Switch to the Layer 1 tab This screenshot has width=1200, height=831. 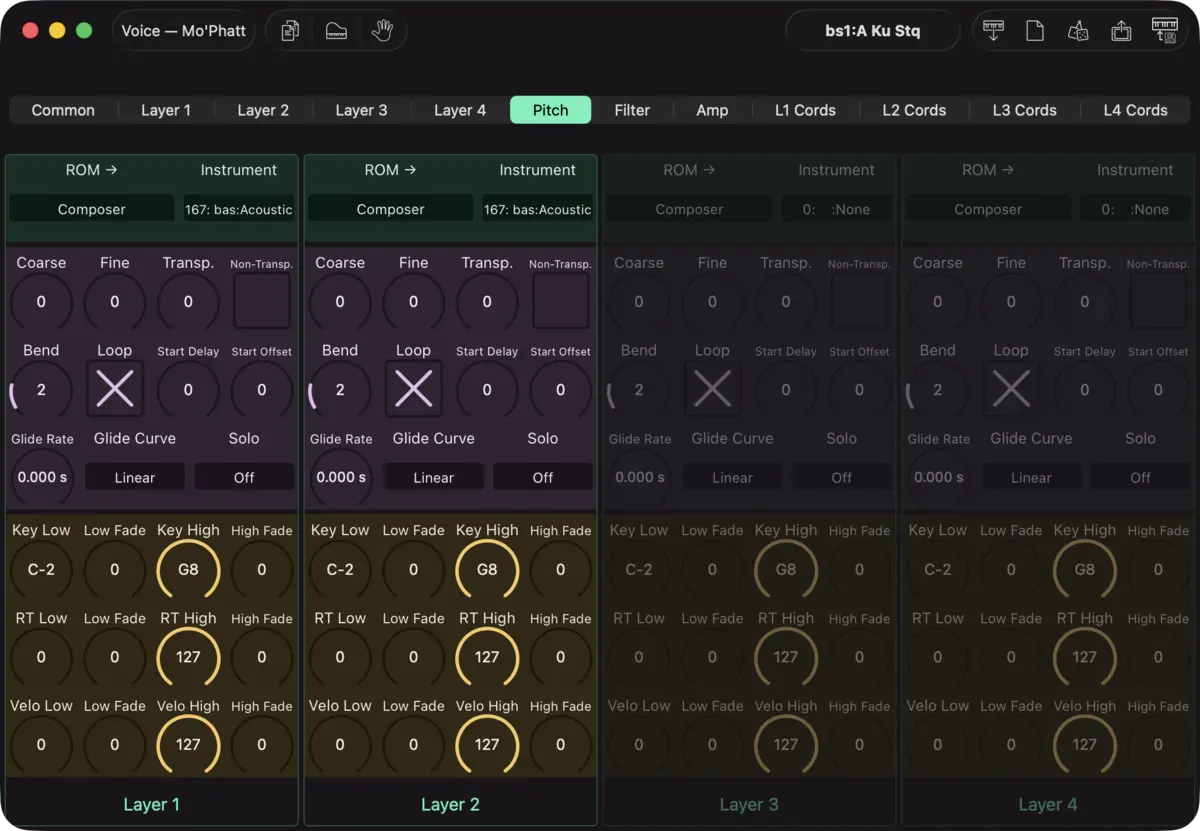point(166,110)
